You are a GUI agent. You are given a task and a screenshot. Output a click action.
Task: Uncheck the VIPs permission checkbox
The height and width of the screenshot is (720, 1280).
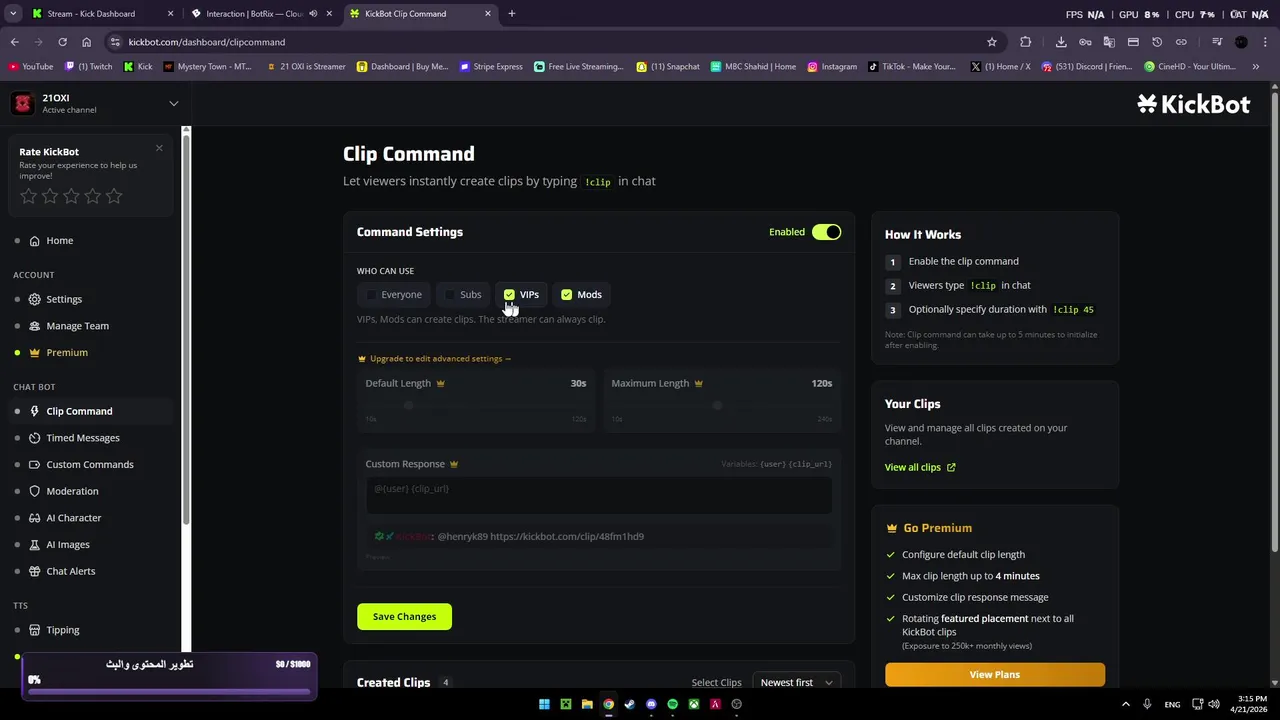pyautogui.click(x=509, y=295)
